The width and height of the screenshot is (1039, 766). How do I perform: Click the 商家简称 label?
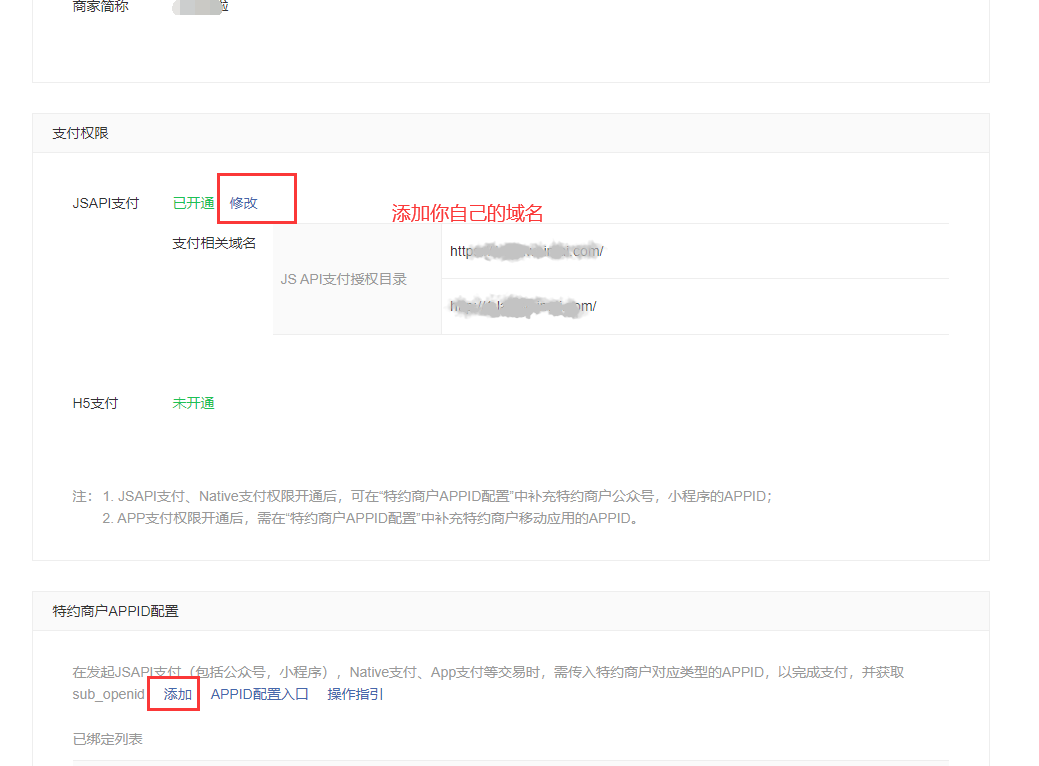[x=101, y=7]
